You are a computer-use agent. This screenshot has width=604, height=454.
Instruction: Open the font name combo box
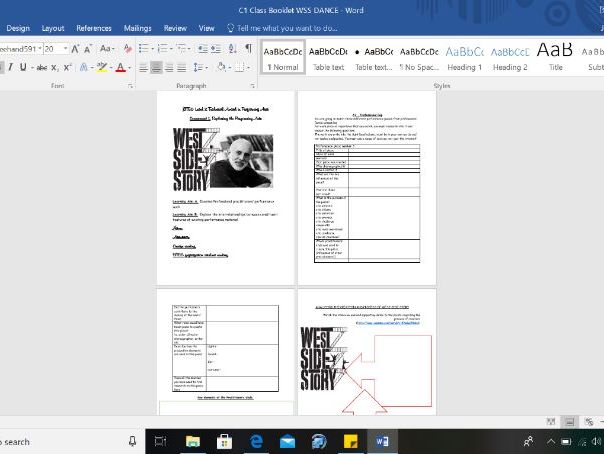21,49
